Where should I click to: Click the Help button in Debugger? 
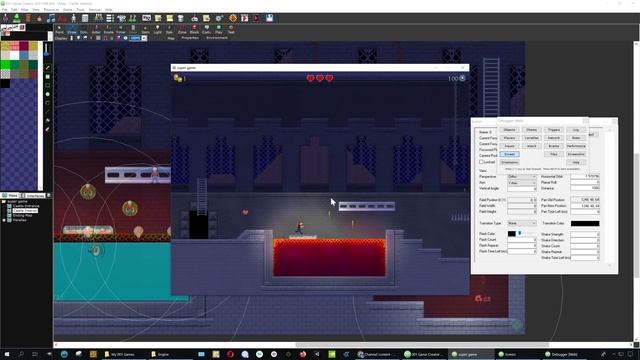coord(576,162)
